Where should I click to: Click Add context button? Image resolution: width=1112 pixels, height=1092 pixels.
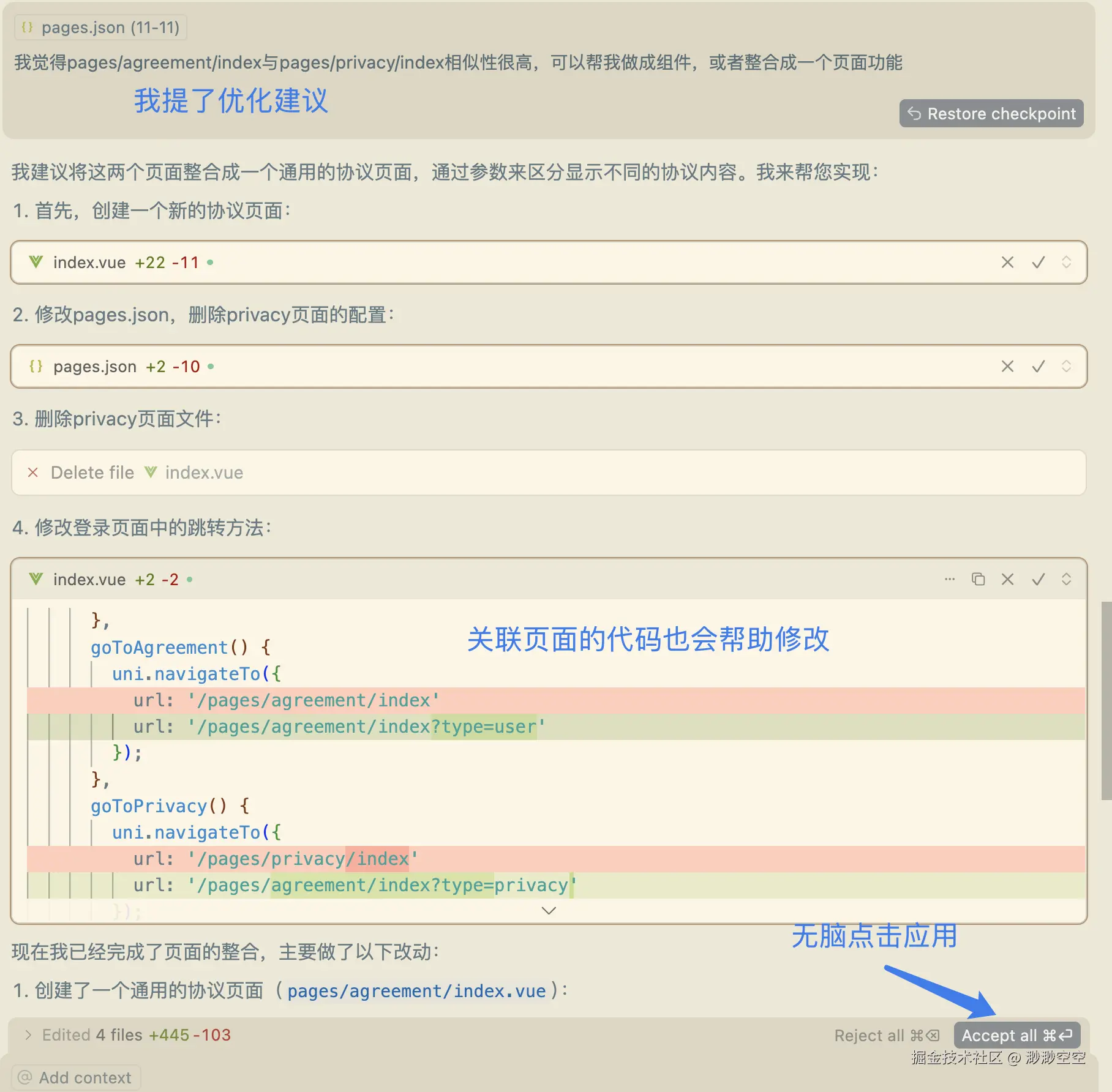75,1078
